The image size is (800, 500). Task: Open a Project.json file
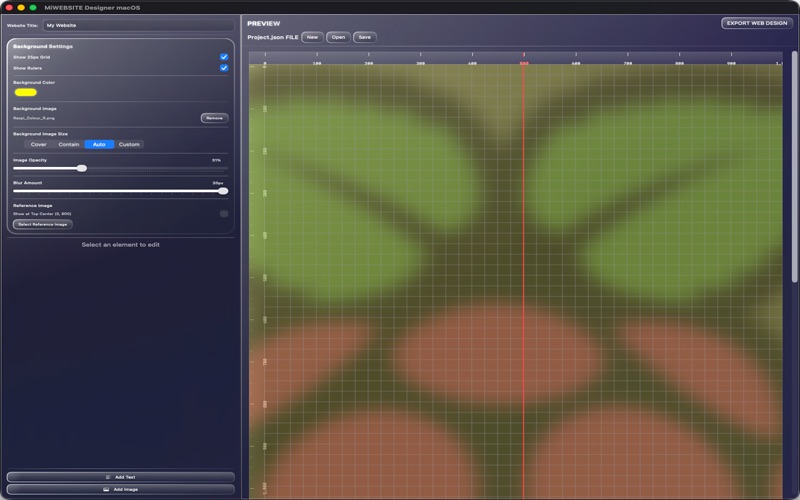[x=338, y=37]
